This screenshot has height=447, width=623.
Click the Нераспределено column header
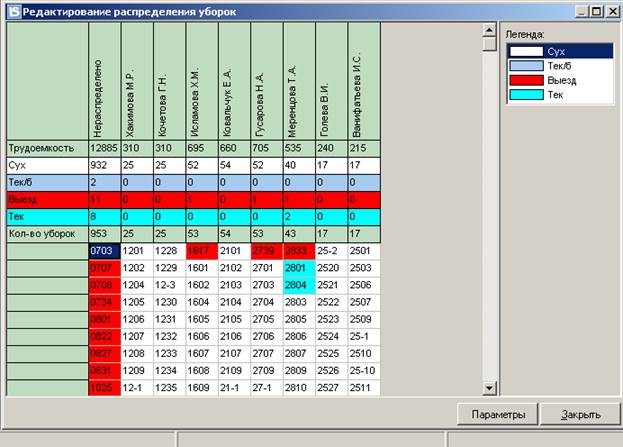coord(103,82)
